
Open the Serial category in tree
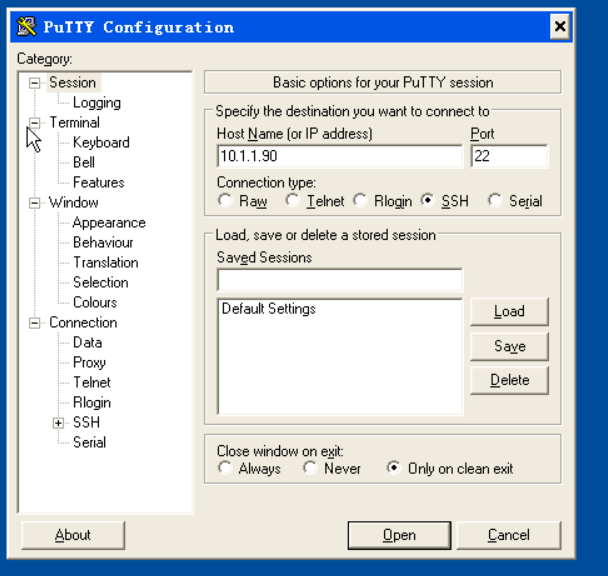point(89,443)
